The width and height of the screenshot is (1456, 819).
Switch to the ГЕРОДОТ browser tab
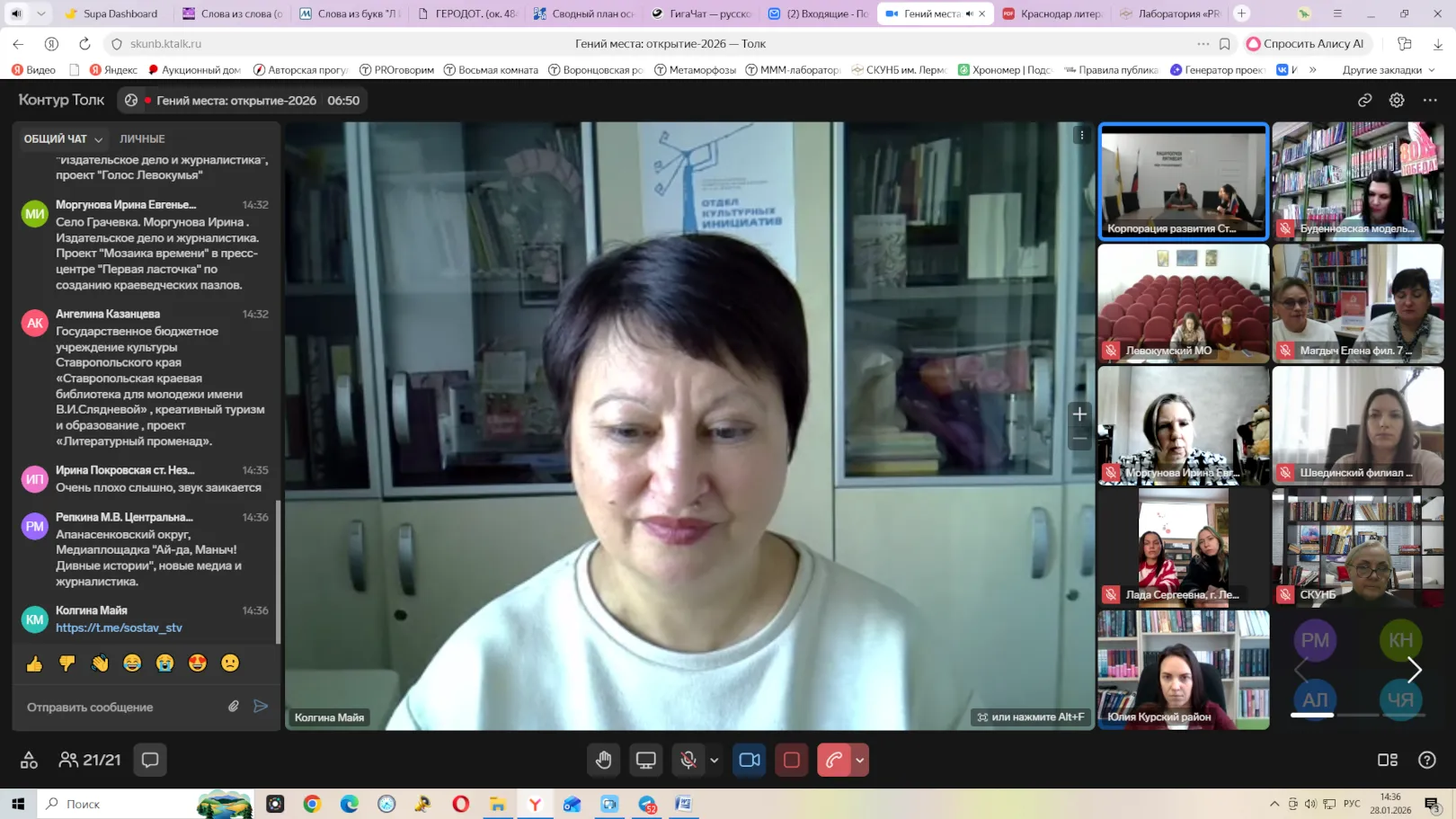467,13
